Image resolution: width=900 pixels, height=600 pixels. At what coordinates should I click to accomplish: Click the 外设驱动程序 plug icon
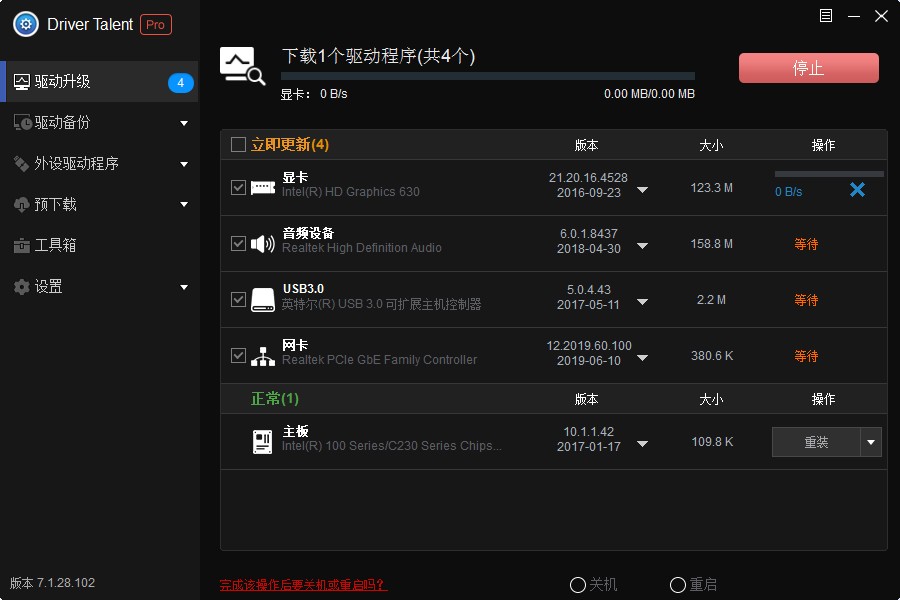[21, 164]
